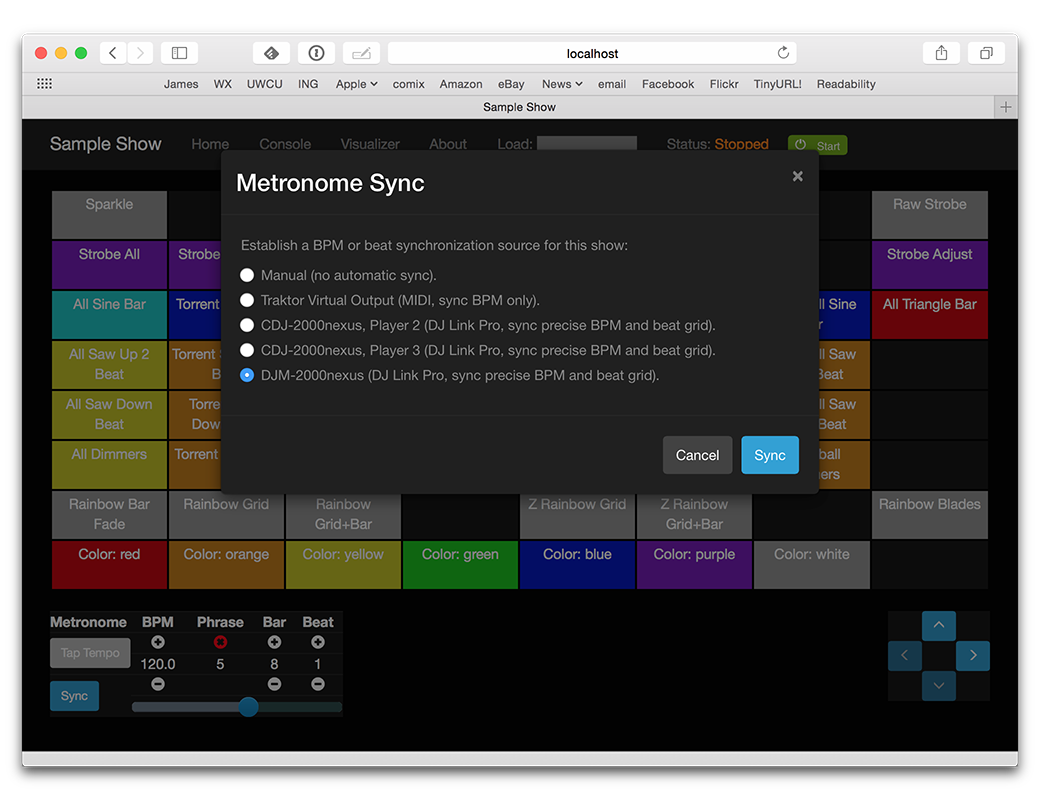Click the Tap Tempo button

click(x=90, y=653)
